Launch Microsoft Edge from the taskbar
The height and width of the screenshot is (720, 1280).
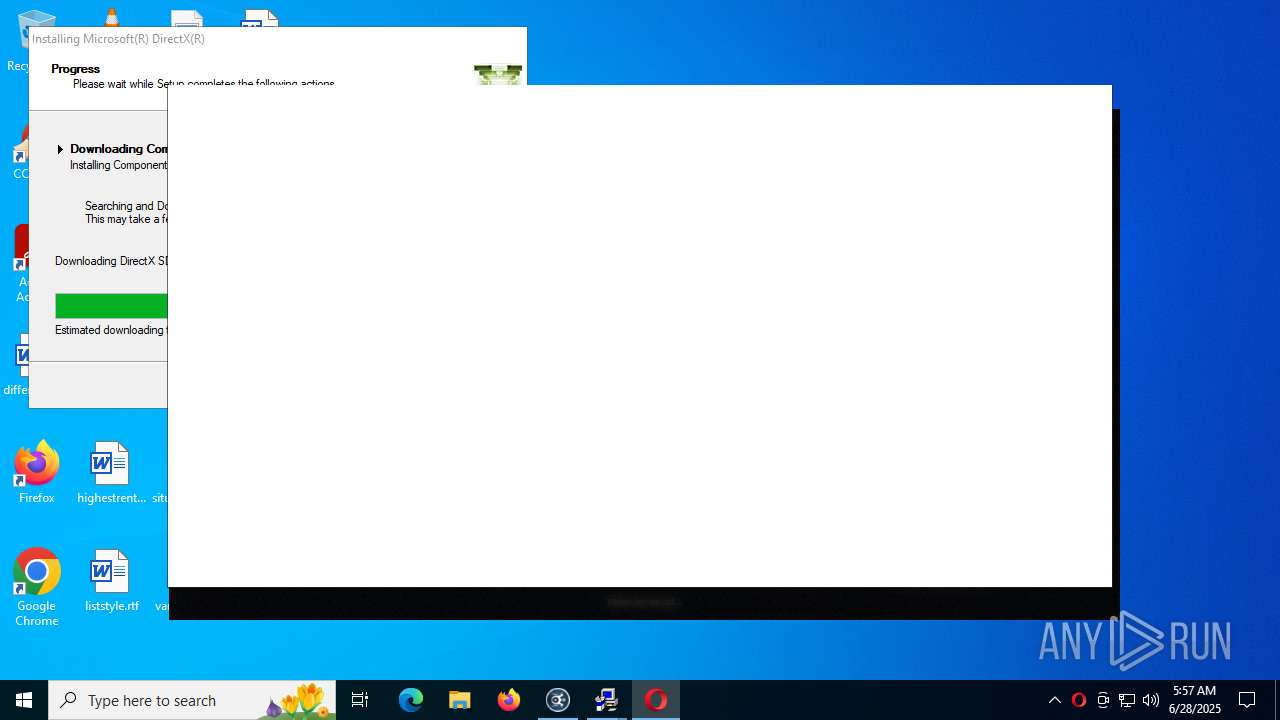(411, 700)
